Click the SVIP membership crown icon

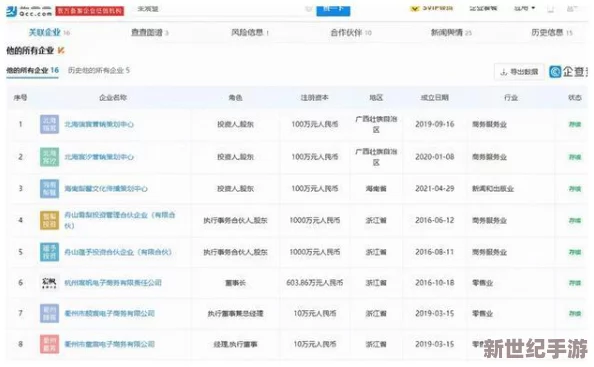(415, 8)
